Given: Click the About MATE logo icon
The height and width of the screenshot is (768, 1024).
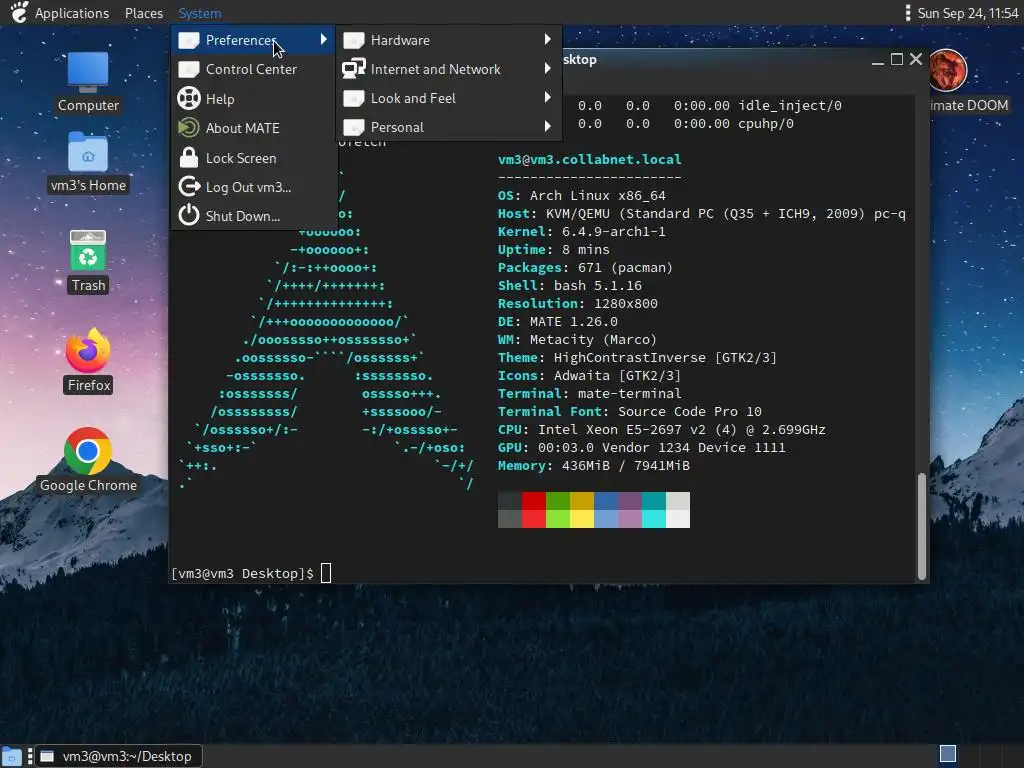Looking at the screenshot, I should point(189,127).
